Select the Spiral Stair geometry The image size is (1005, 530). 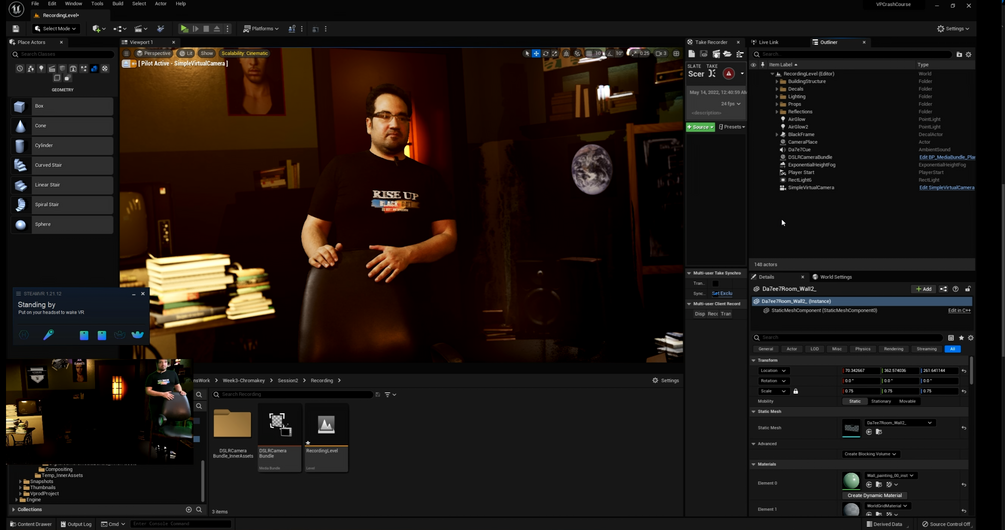coord(62,204)
